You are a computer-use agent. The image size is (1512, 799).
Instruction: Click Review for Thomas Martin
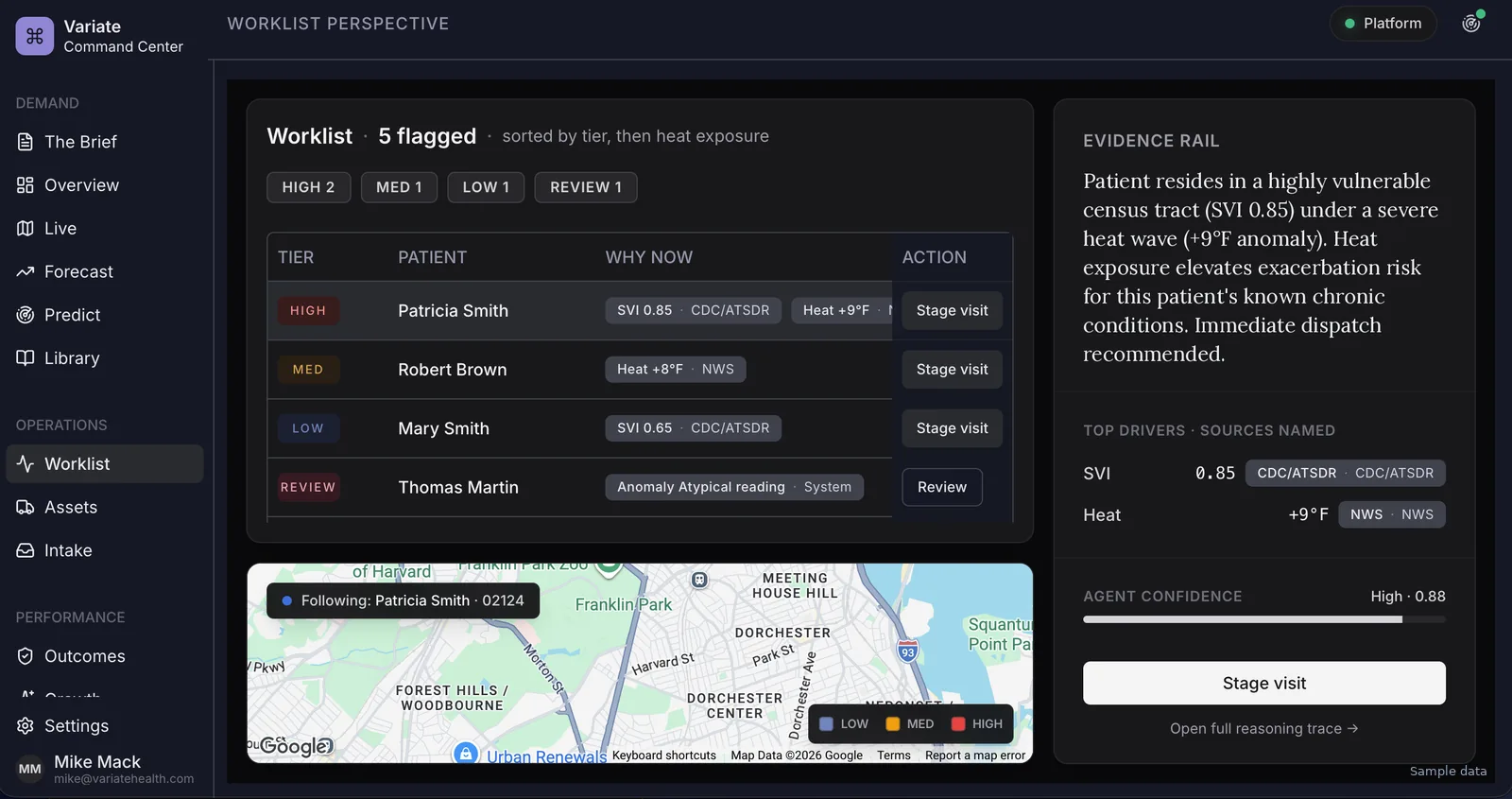pyautogui.click(x=942, y=487)
